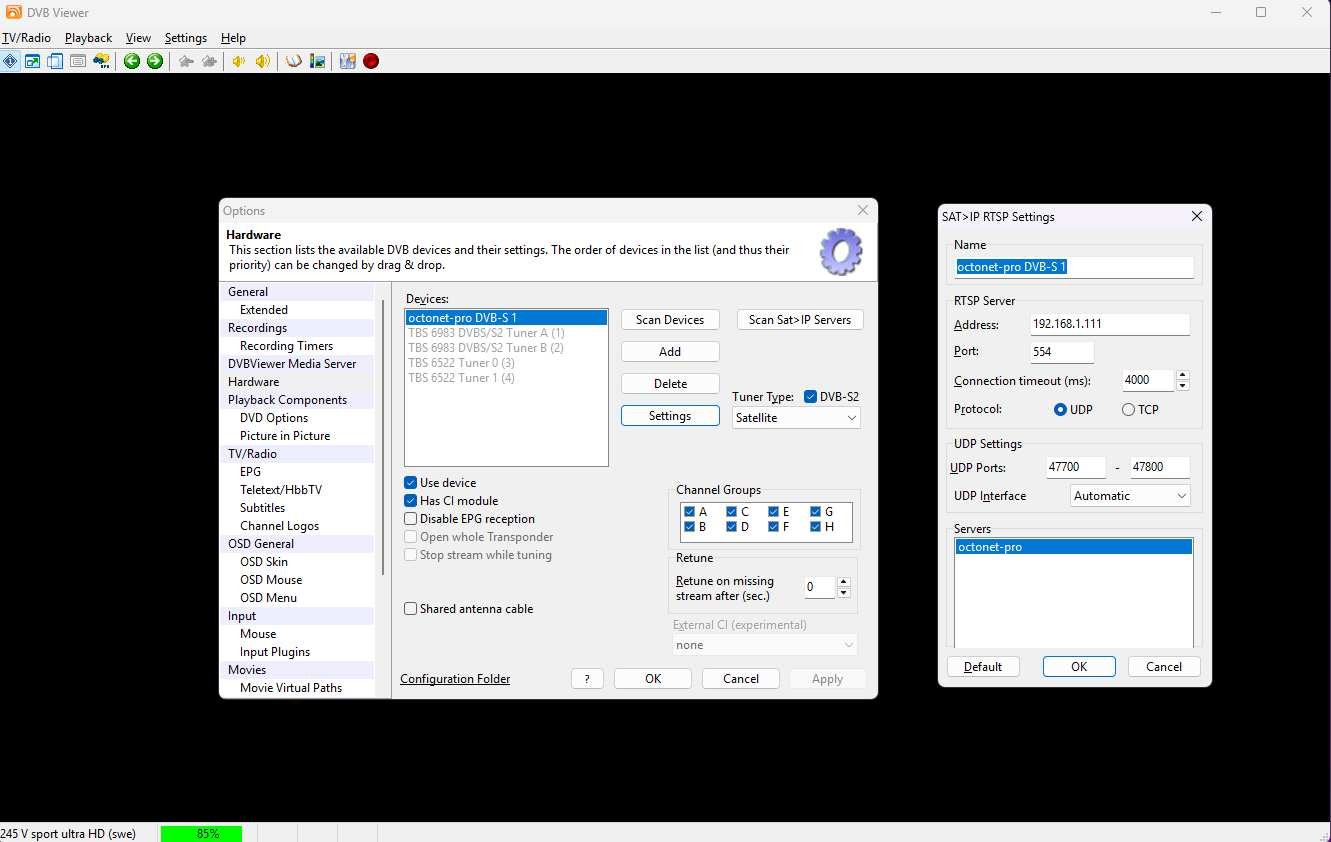Open the Playback menu
1331x842 pixels.
88,38
